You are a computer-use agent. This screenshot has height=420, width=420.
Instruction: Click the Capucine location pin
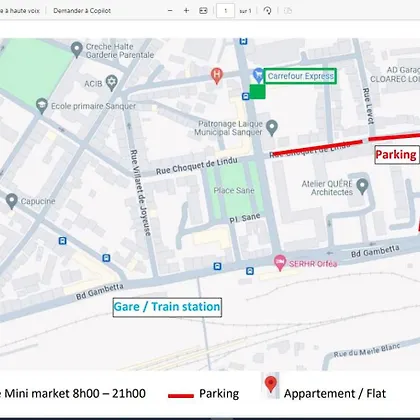pyautogui.click(x=12, y=201)
